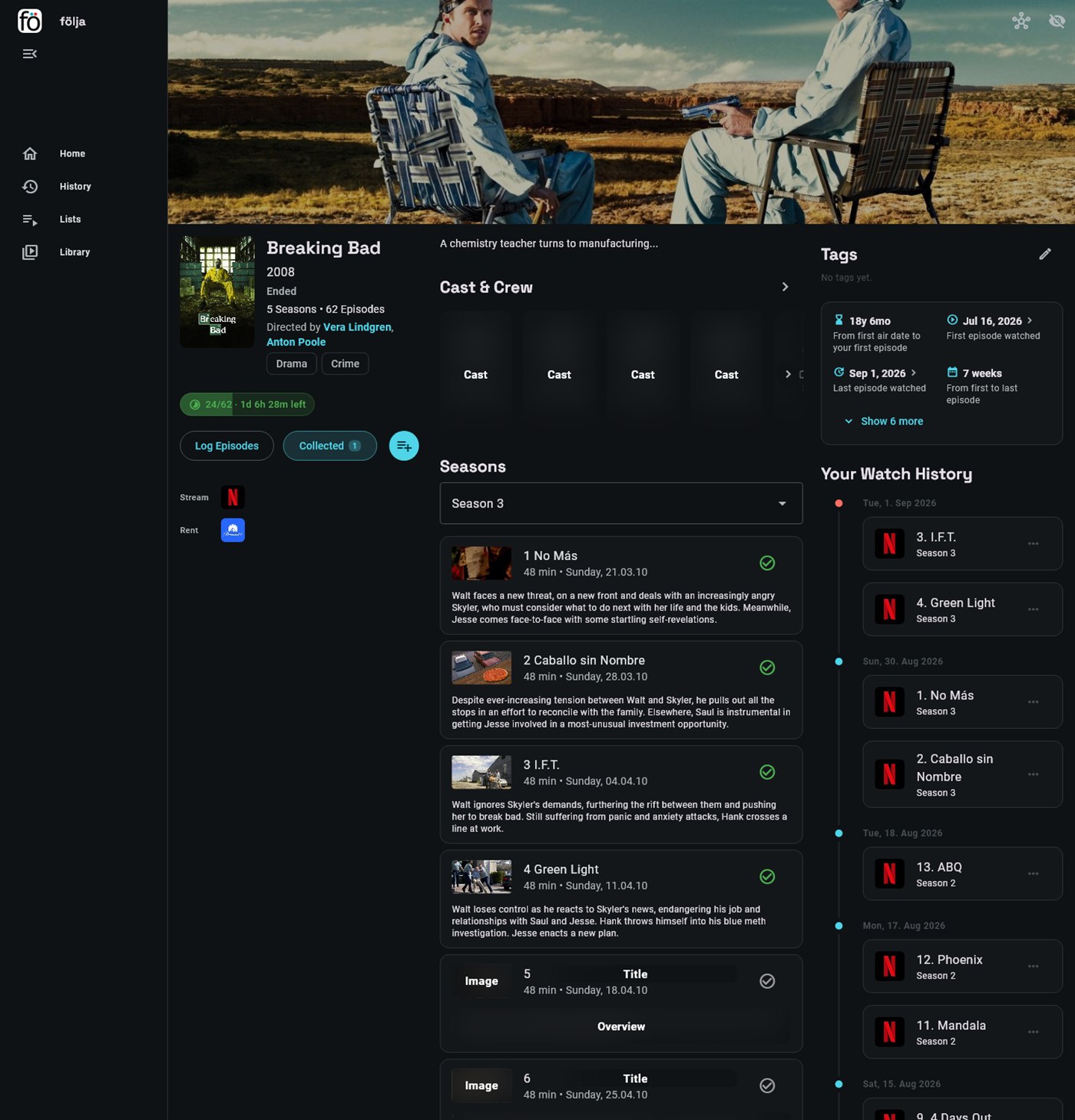Viewport: 1075px width, 1120px height.
Task: Open the 2 Caballo sin Nombre thumbnail
Action: pyautogui.click(x=481, y=668)
